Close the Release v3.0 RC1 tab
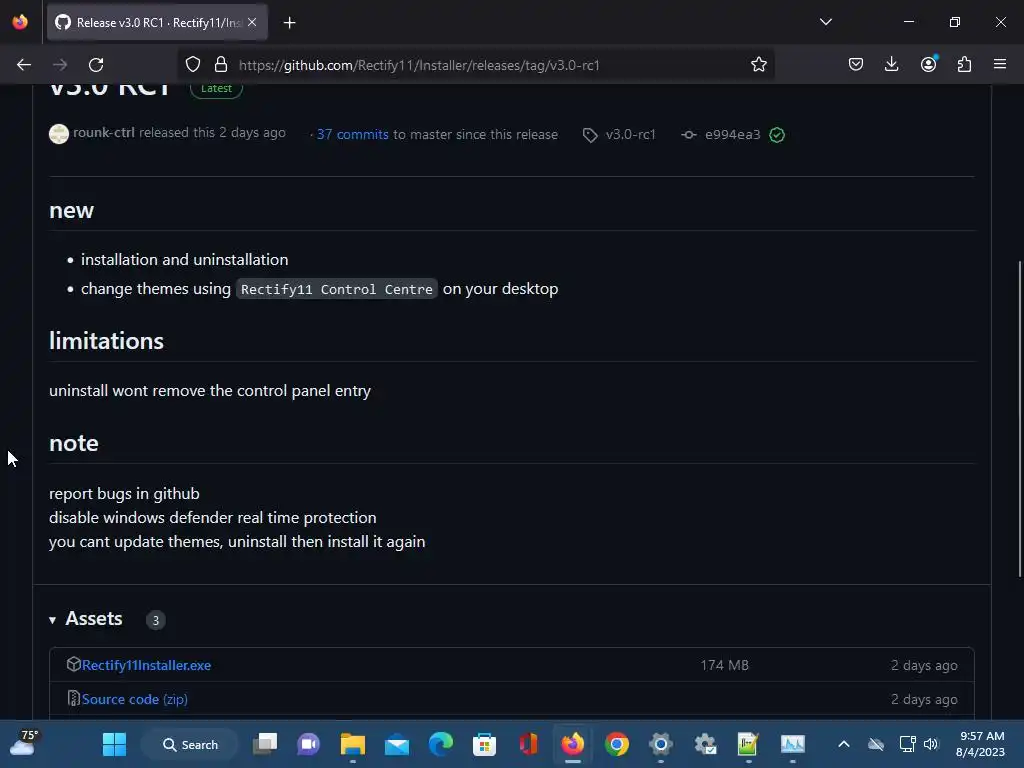The image size is (1024, 768). coord(252,23)
